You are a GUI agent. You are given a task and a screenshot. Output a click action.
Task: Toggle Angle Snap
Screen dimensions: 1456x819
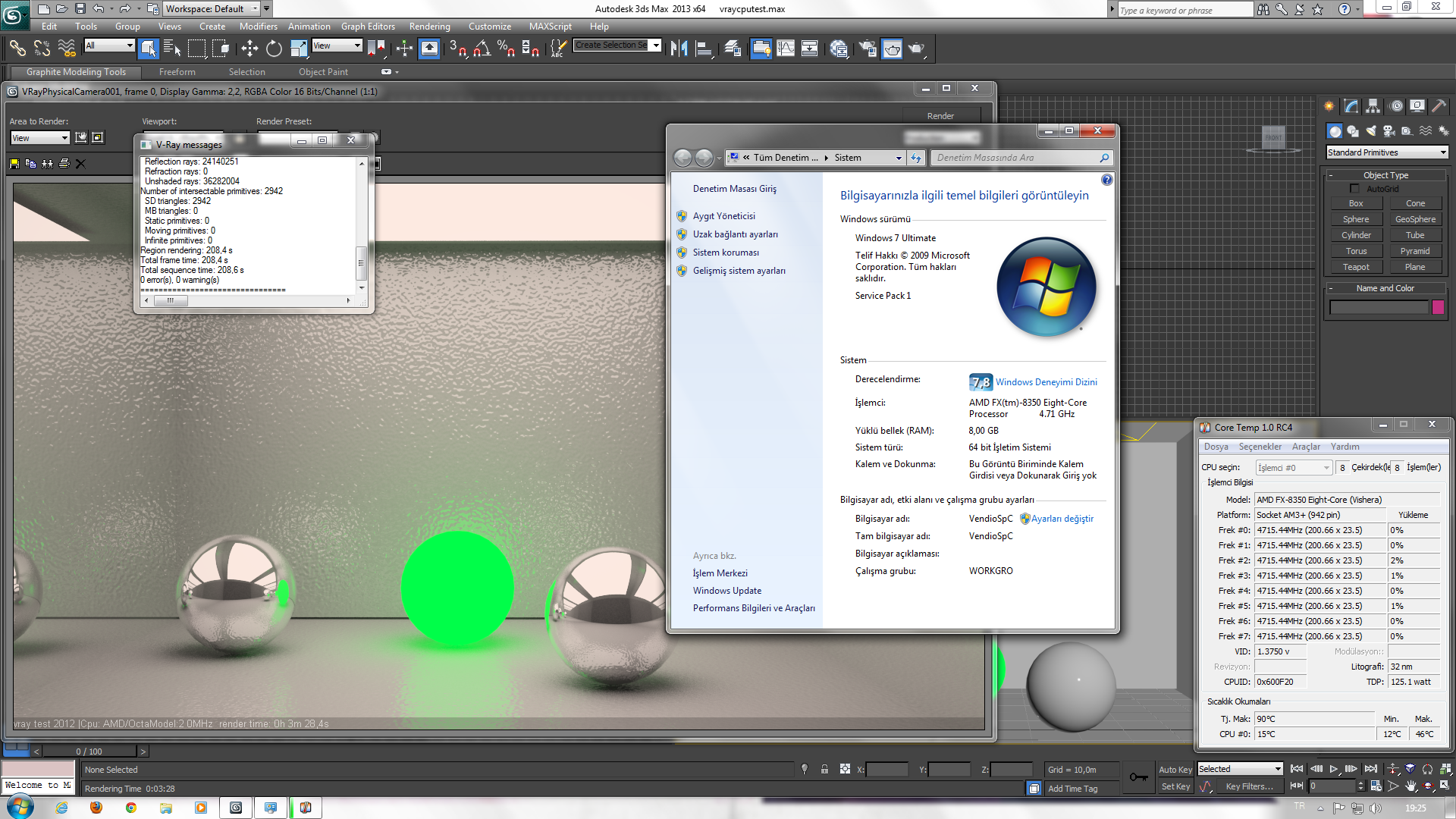coord(482,49)
